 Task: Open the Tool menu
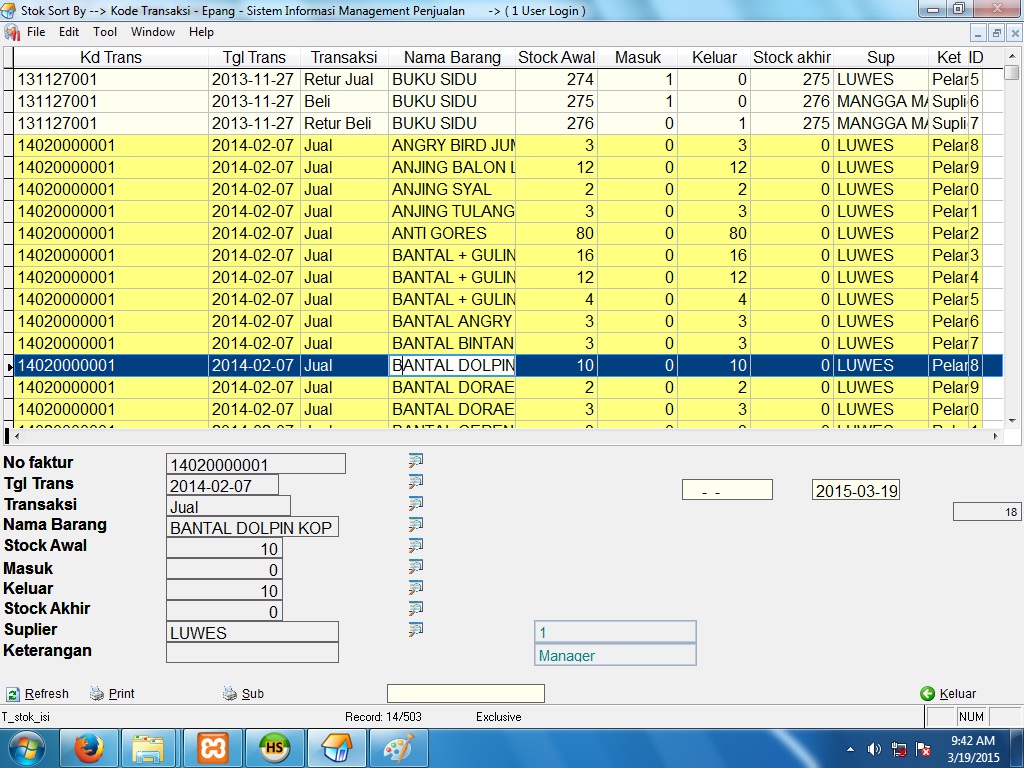coord(105,32)
